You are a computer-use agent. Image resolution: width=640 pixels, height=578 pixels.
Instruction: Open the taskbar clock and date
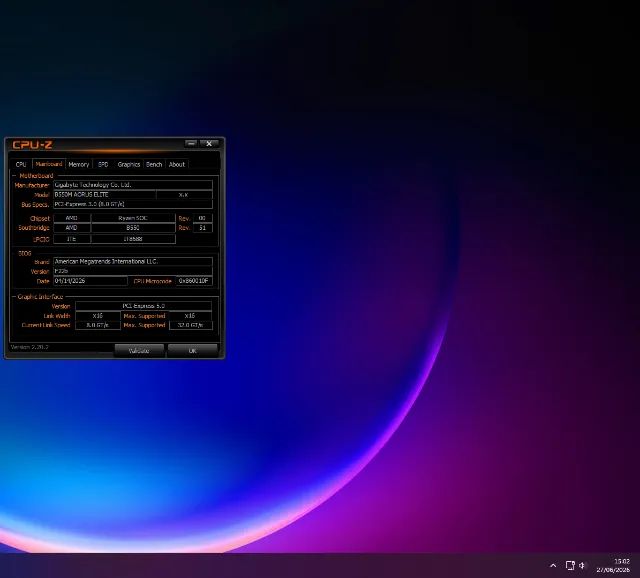tap(613, 566)
